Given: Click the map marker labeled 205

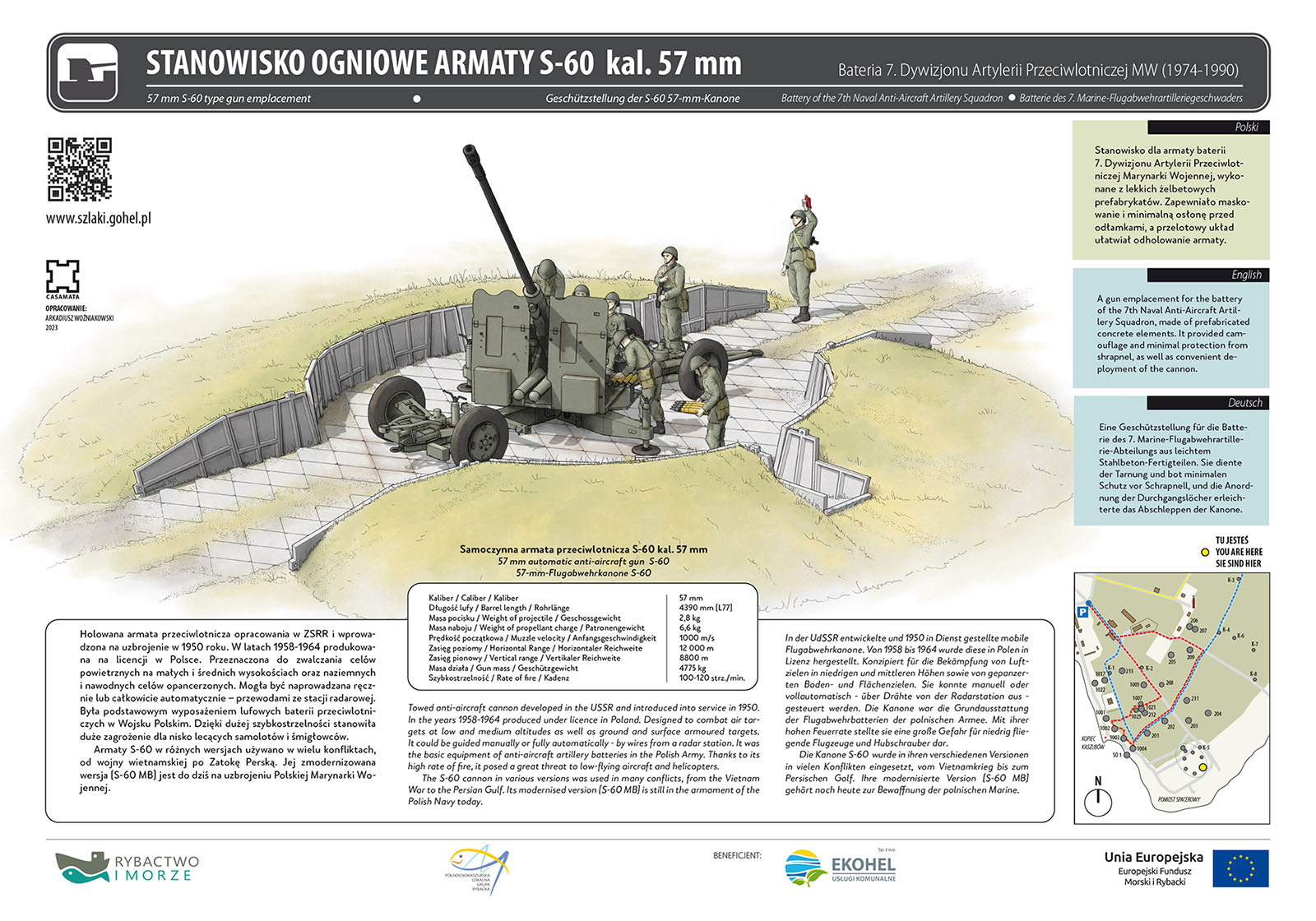Looking at the screenshot, I should point(1171,655).
